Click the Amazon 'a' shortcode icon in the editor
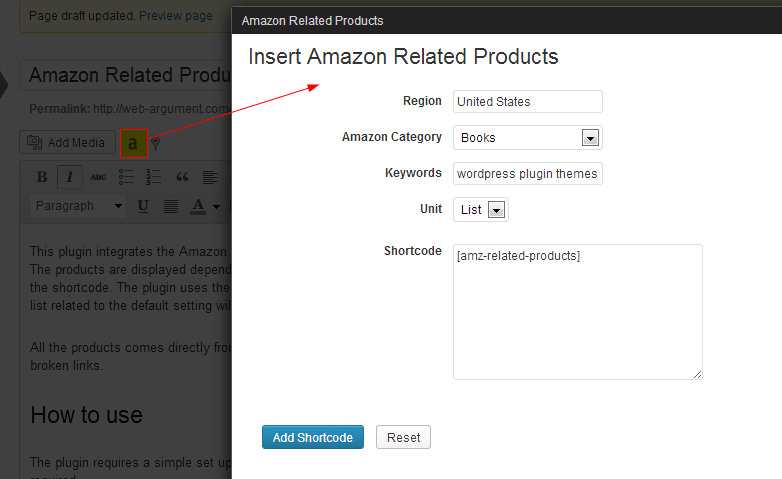The width and height of the screenshot is (782, 479). tap(134, 144)
